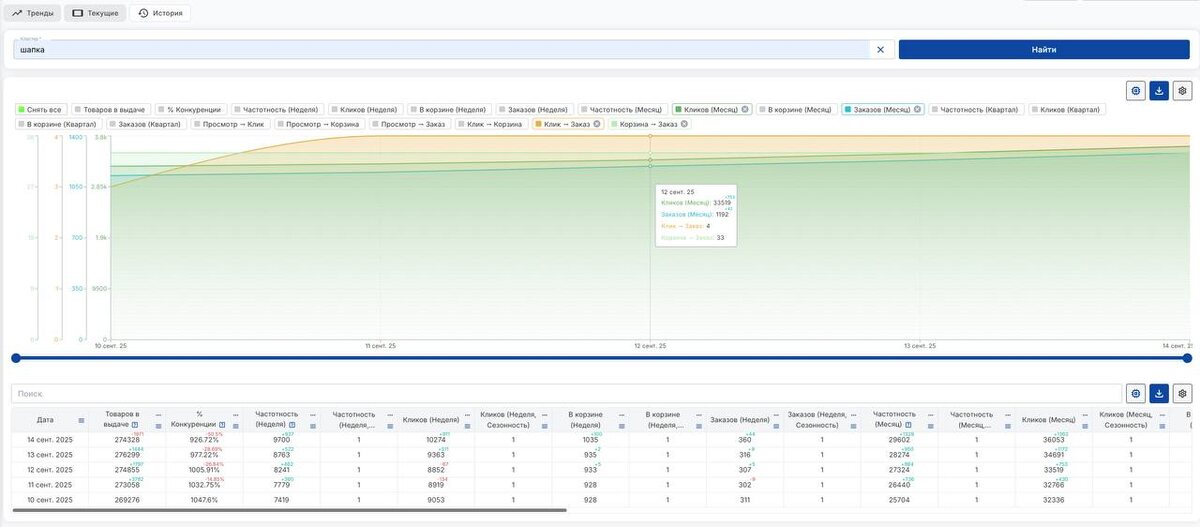1200x527 pixels.
Task: Click the chart target/scope icon
Action: (x=1136, y=91)
